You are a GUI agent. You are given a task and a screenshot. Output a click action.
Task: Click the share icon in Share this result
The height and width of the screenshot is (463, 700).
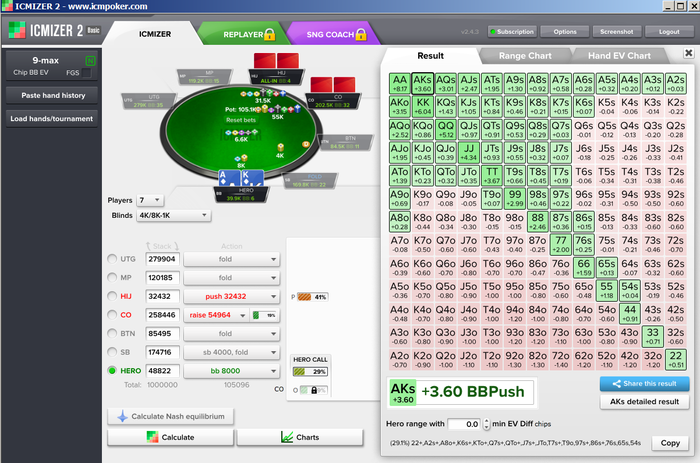point(617,384)
